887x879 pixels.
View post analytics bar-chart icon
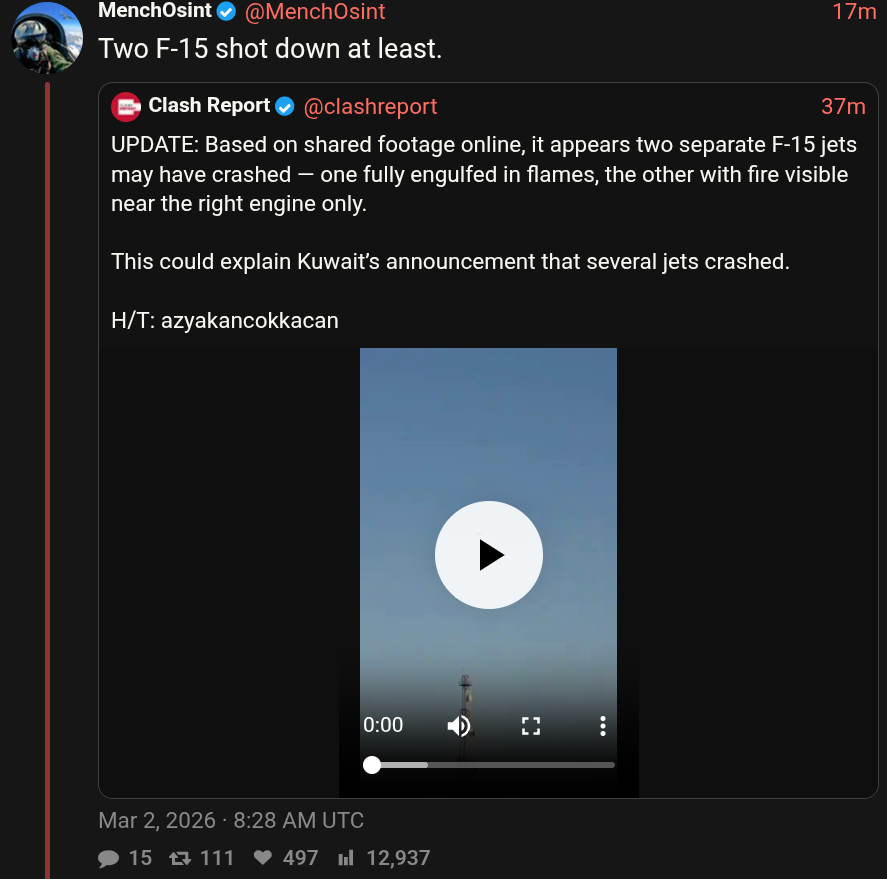tap(346, 858)
